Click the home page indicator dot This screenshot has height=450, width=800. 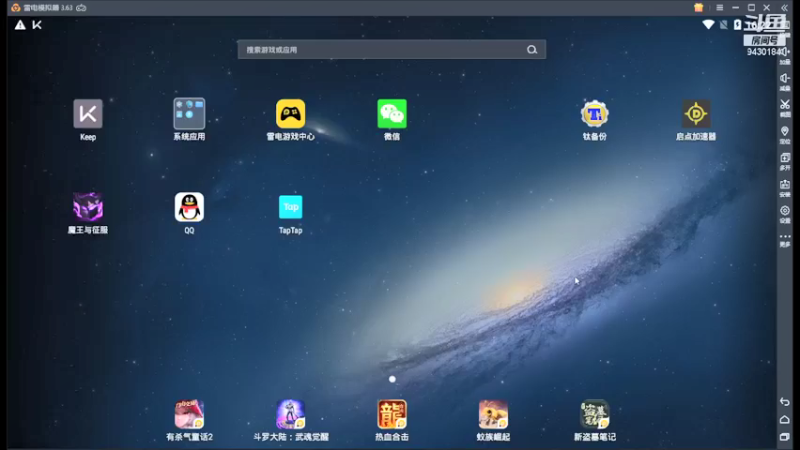point(392,379)
